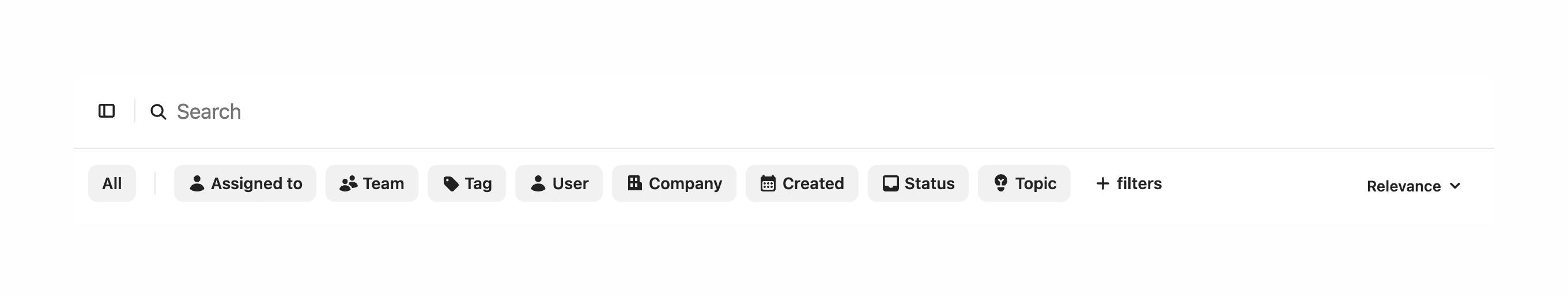Open the Status filter label
Image resolution: width=1568 pixels, height=297 pixels.
coord(929,183)
